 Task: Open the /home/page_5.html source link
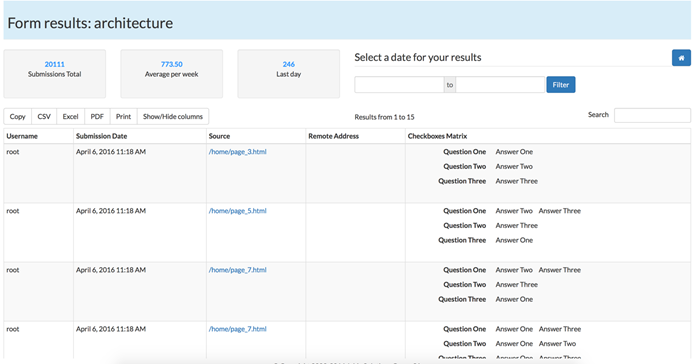click(x=238, y=211)
